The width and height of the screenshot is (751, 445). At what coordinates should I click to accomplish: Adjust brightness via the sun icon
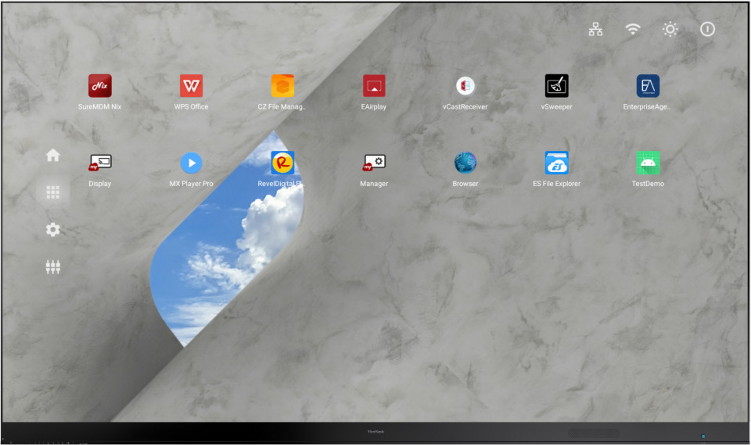[670, 29]
